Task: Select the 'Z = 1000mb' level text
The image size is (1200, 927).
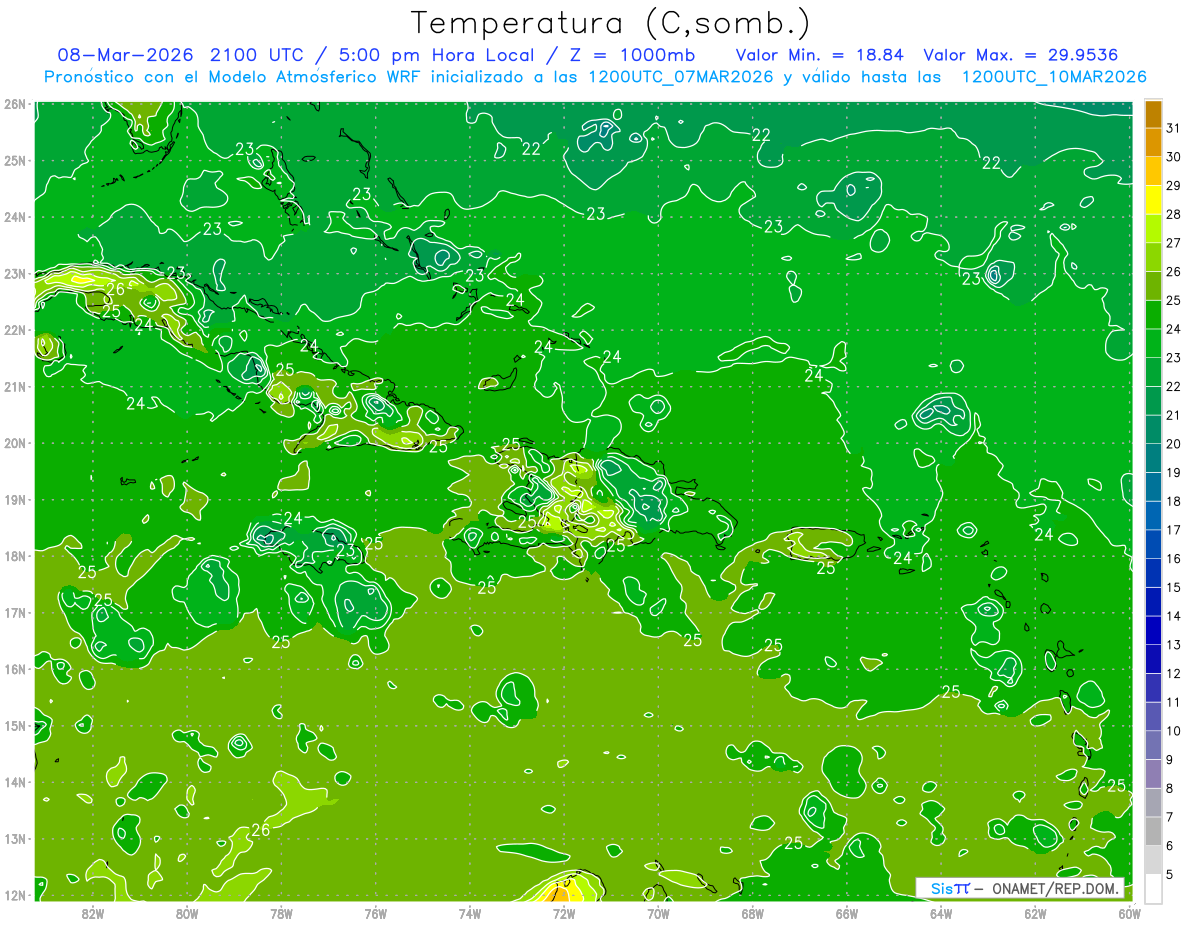Action: pyautogui.click(x=633, y=54)
